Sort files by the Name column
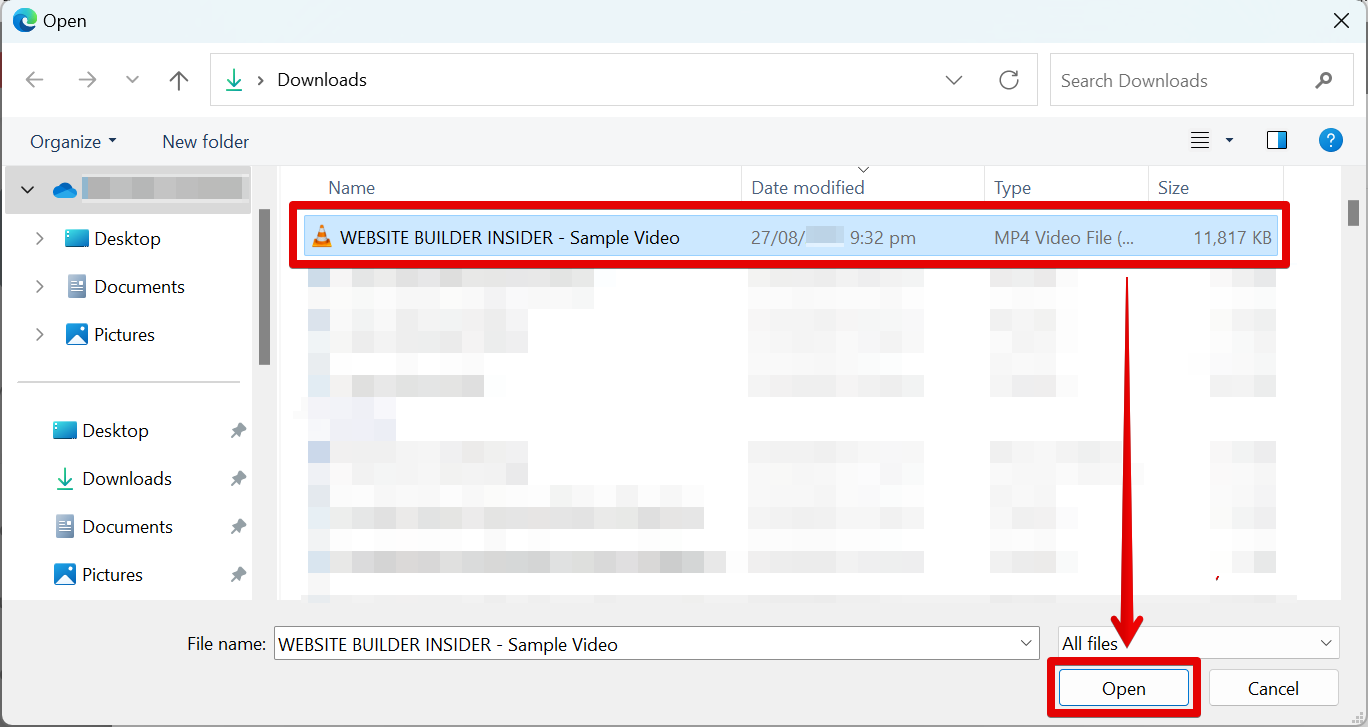The image size is (1368, 727). pyautogui.click(x=351, y=188)
